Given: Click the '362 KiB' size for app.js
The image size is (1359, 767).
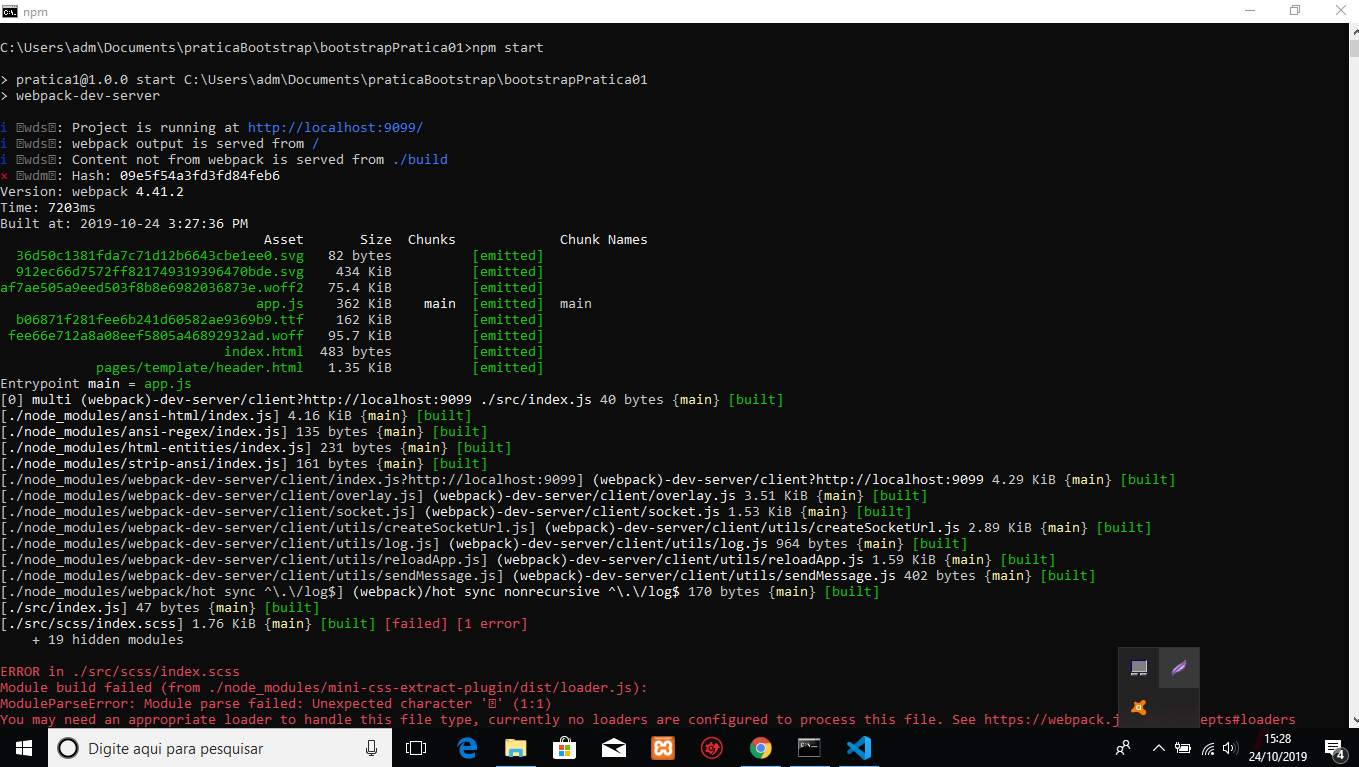Looking at the screenshot, I should 364,304.
